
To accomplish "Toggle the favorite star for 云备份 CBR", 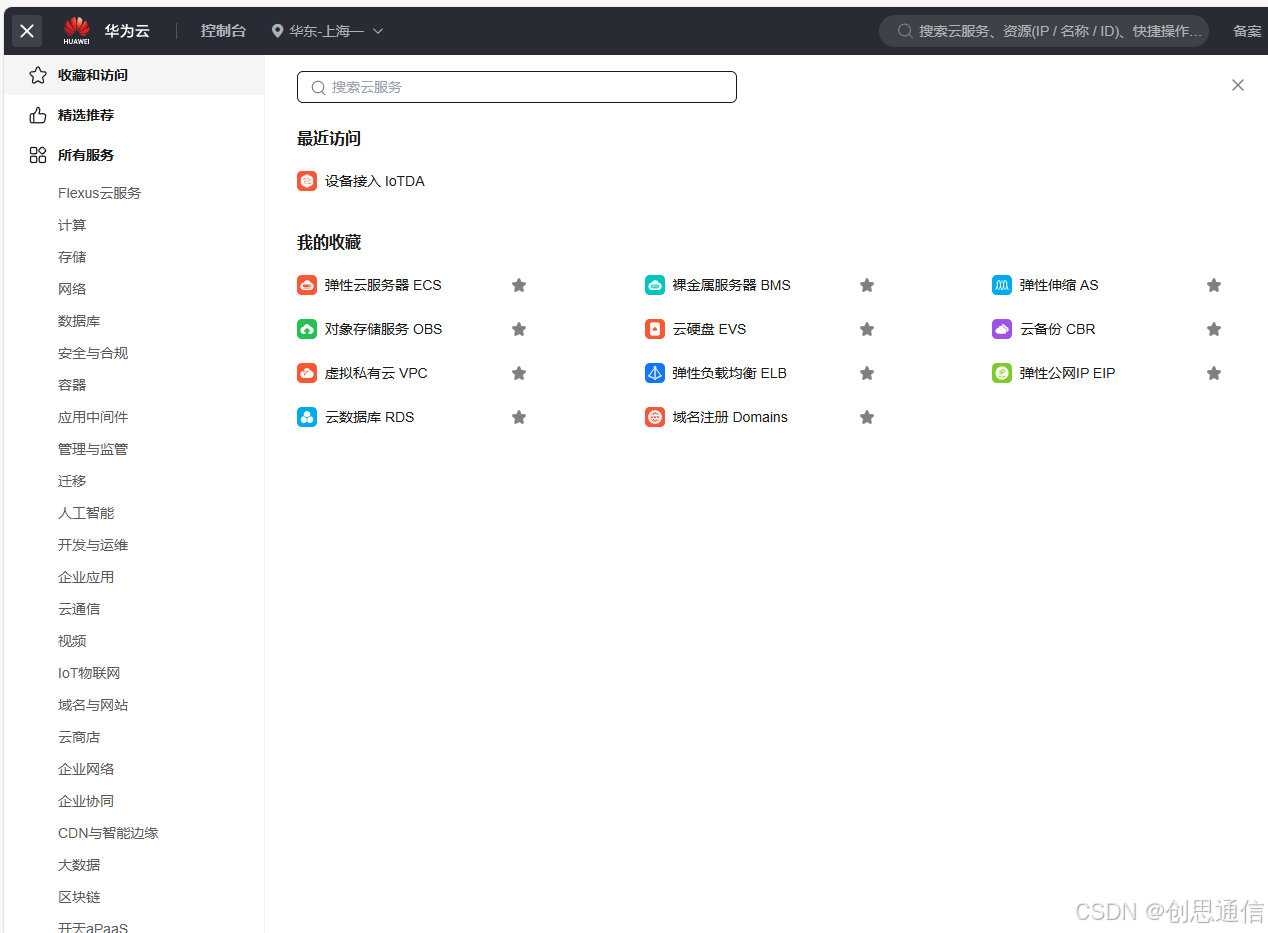I will point(1214,329).
